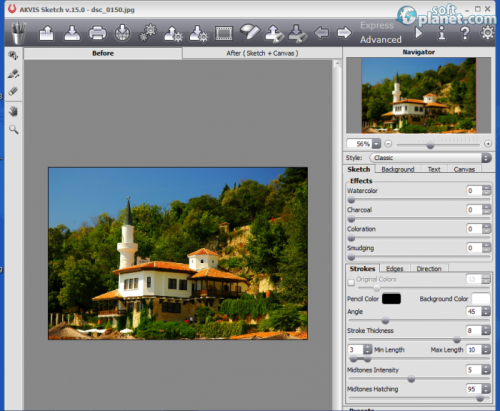The height and width of the screenshot is (411, 500).
Task: Open the Style Classic dropdown
Action: (430, 158)
